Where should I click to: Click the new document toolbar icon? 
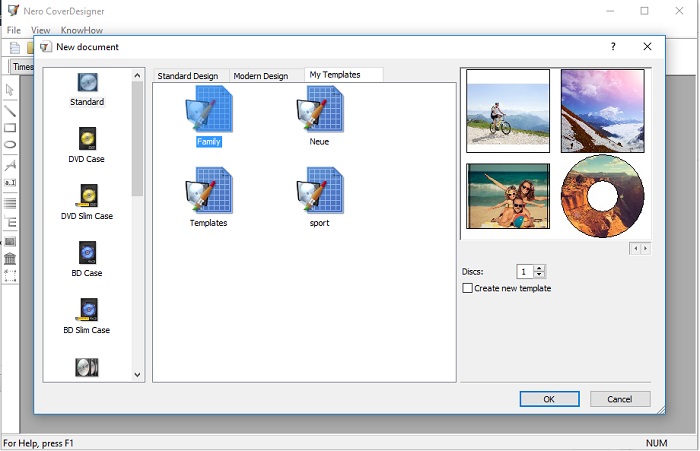click(x=15, y=47)
